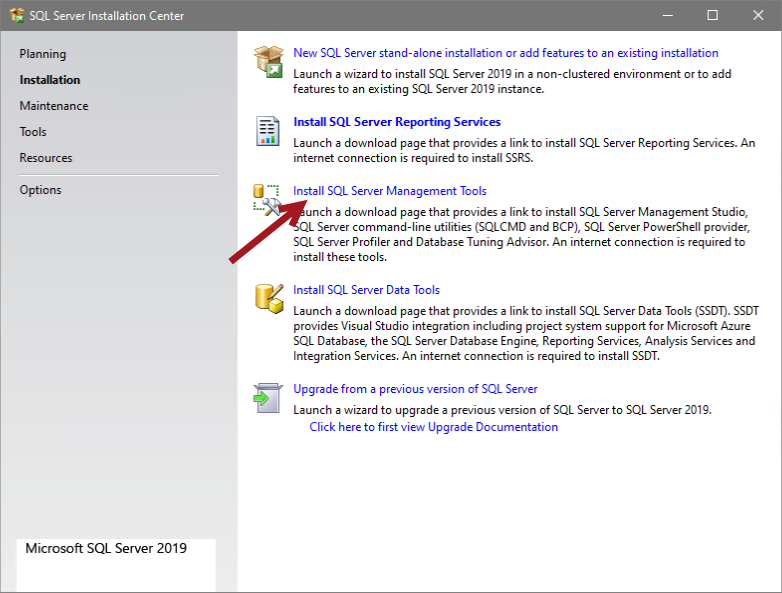782x593 pixels.
Task: Maximize the Installation Center window
Action: pyautogui.click(x=713, y=15)
